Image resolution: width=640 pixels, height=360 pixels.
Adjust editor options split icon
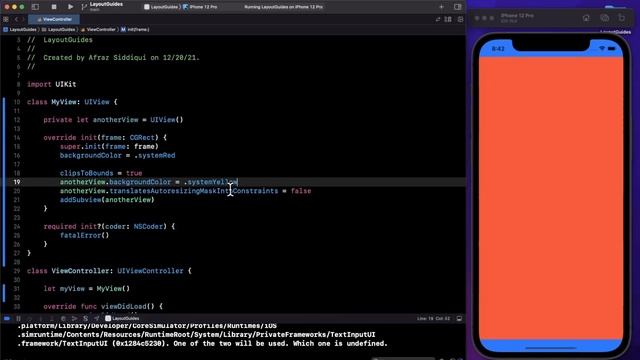[448, 19]
